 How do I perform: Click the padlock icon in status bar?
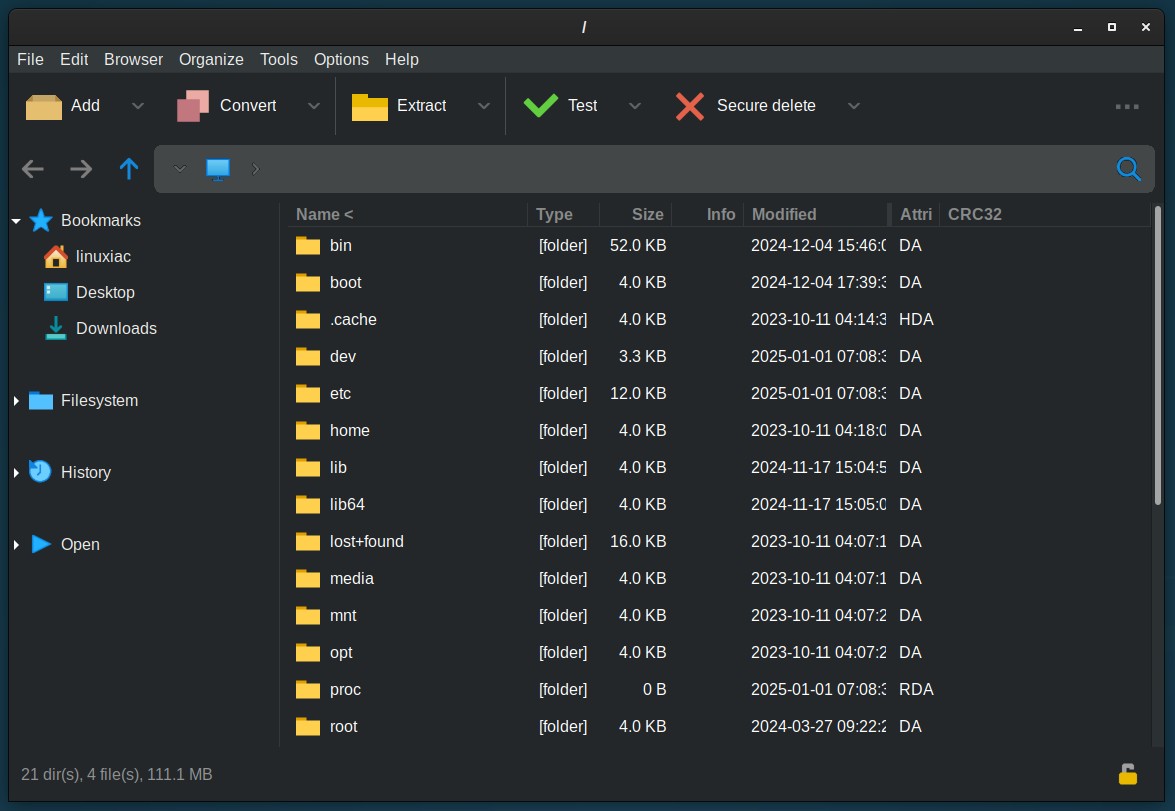(1128, 774)
